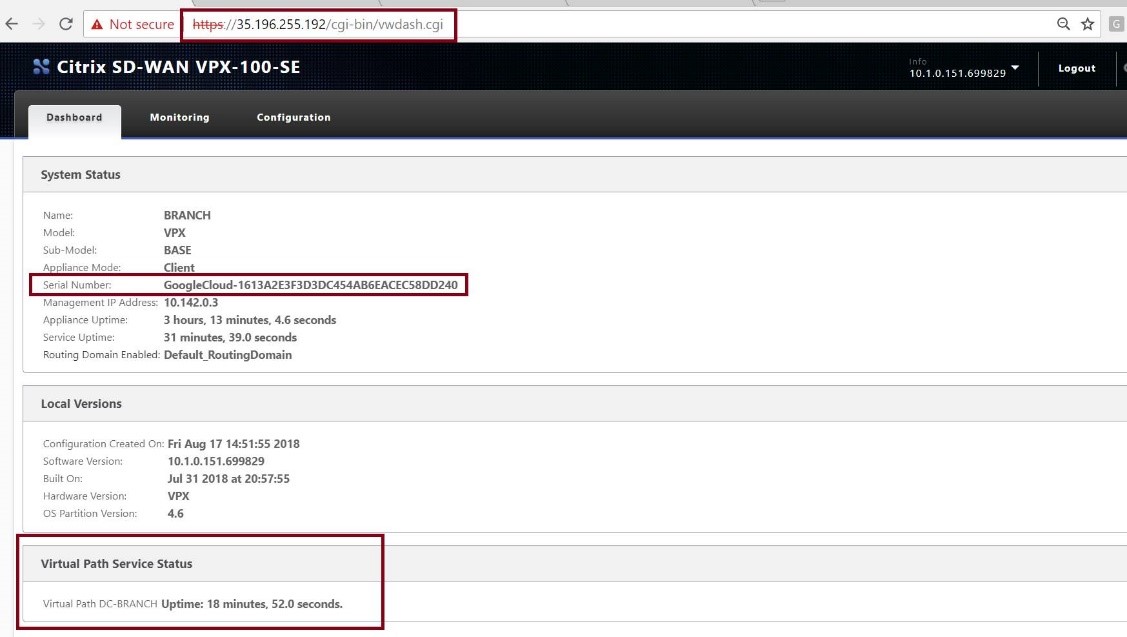Click the Virtual Path Service Status header
Image resolution: width=1127 pixels, height=637 pixels.
(116, 564)
